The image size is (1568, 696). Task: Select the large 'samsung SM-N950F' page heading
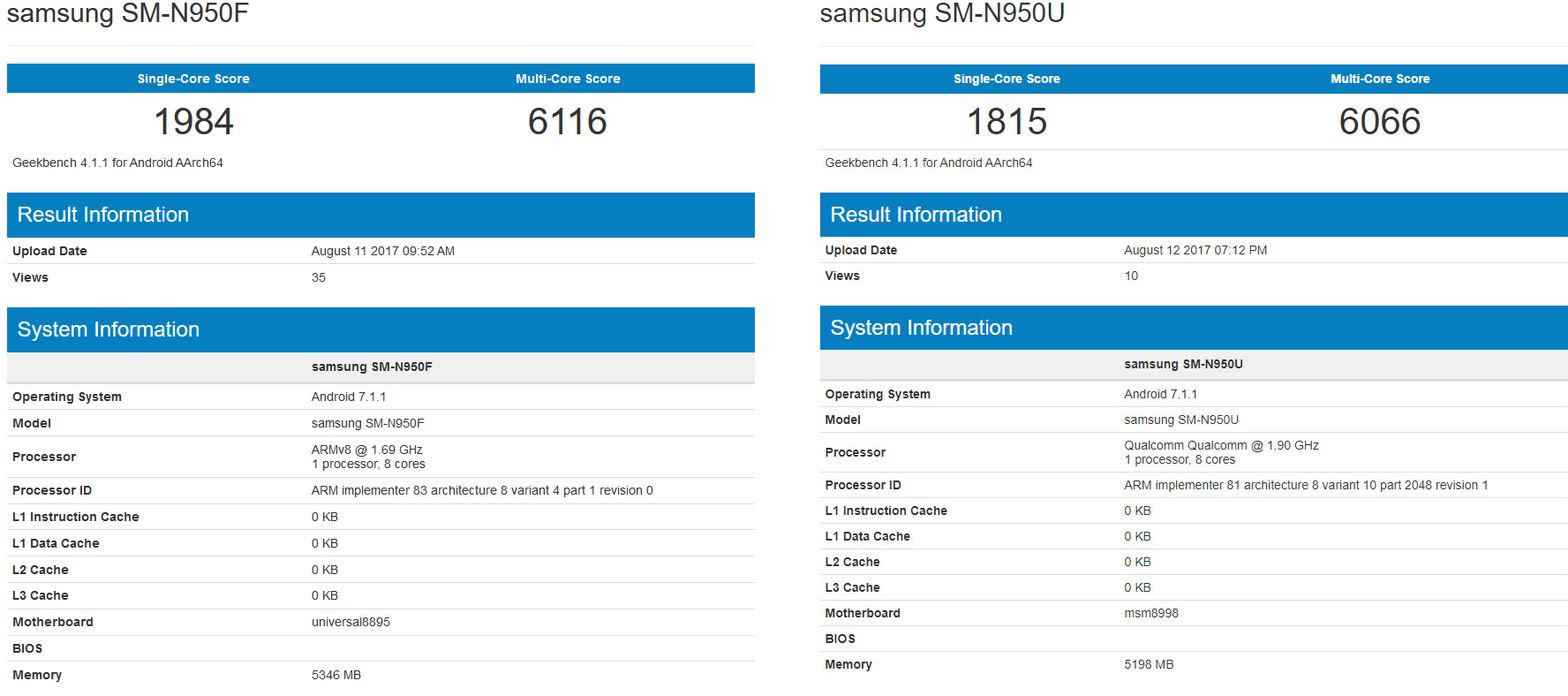coord(128,13)
